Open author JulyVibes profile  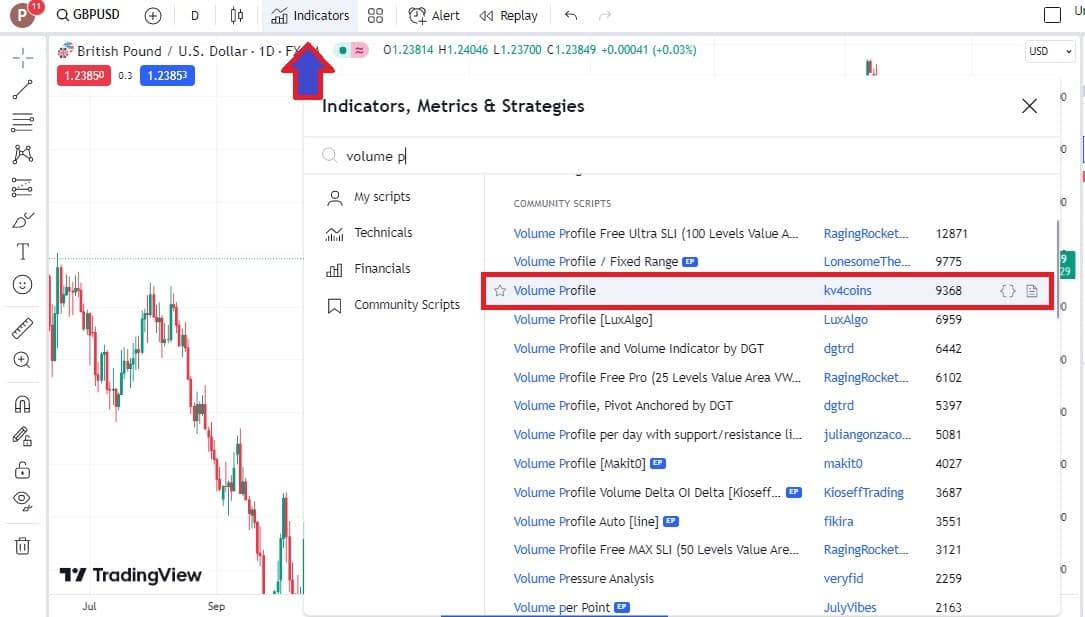(x=850, y=607)
